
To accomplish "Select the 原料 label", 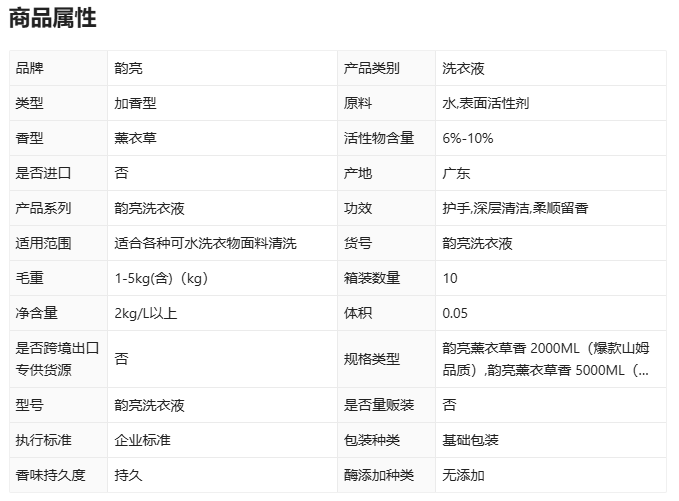I will [358, 103].
